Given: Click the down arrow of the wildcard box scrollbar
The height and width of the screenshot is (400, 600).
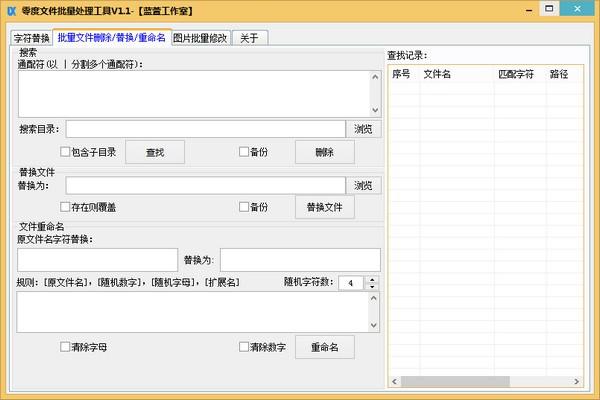Looking at the screenshot, I should [375, 110].
